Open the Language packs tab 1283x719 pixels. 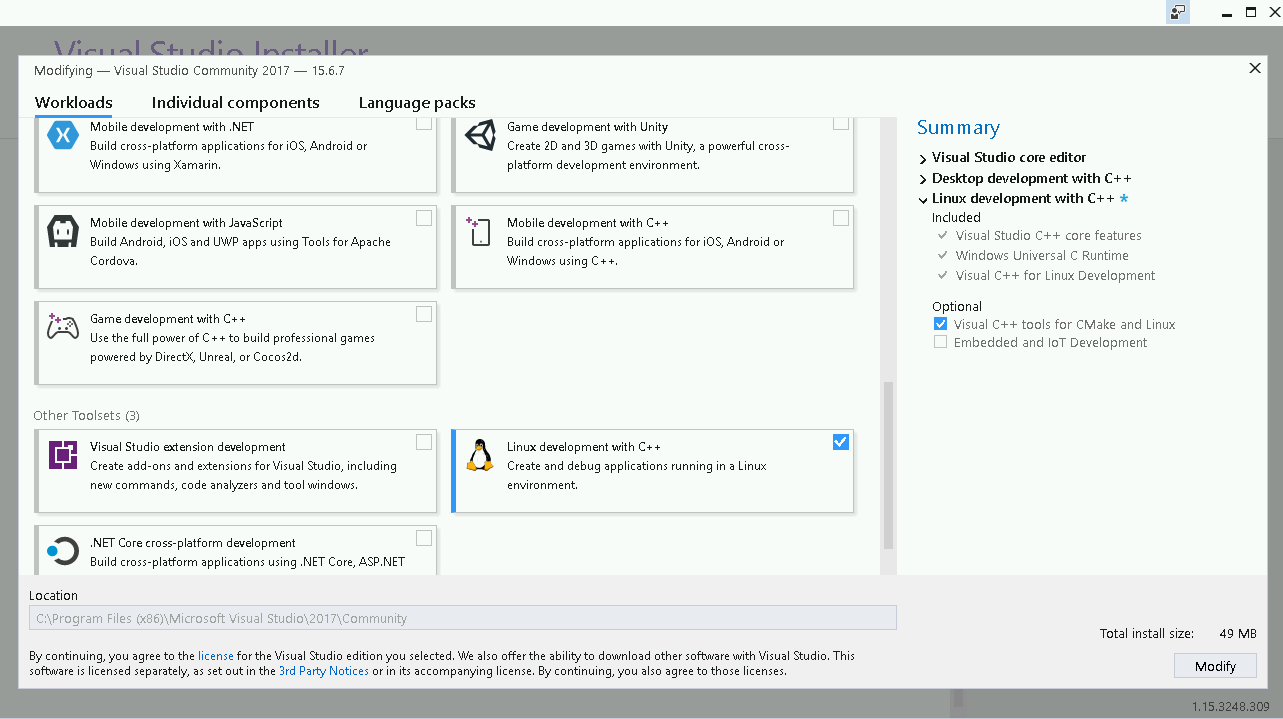[x=417, y=103]
